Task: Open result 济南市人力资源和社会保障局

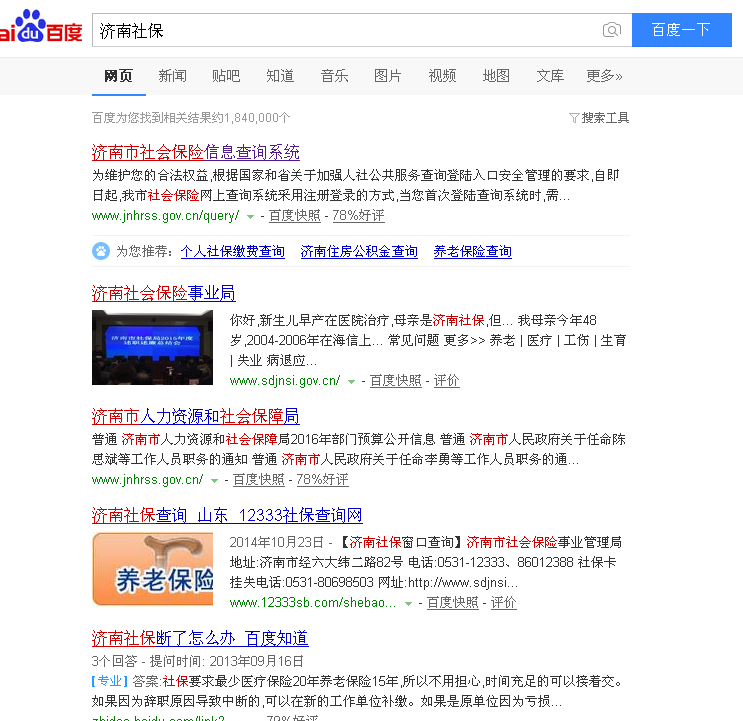Action: click(x=195, y=416)
